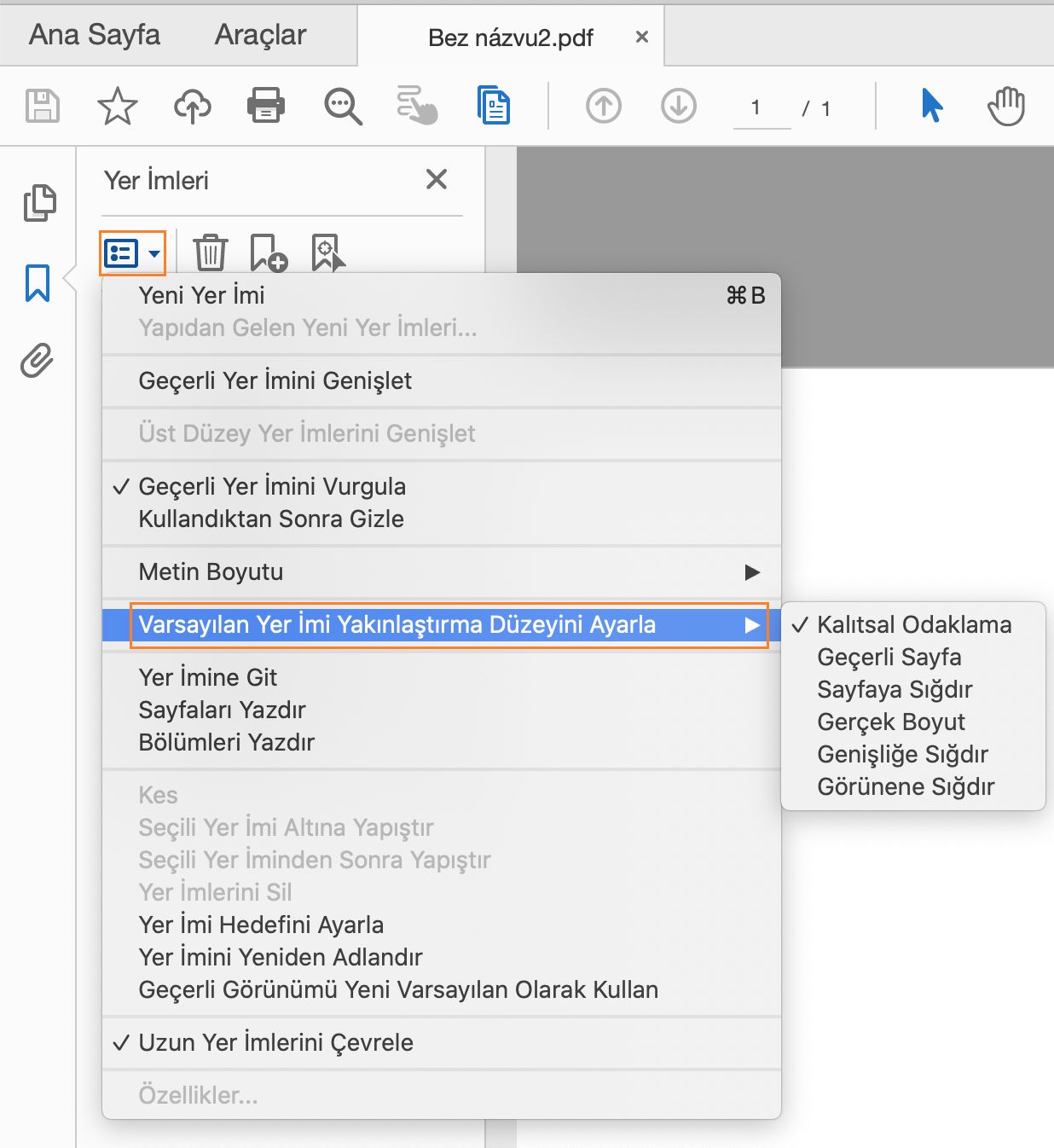This screenshot has height=1148, width=1054.
Task: Open Varsayılan Yer İmi Yakınlaştırma Düzeyini Ayarla
Action: (x=442, y=624)
